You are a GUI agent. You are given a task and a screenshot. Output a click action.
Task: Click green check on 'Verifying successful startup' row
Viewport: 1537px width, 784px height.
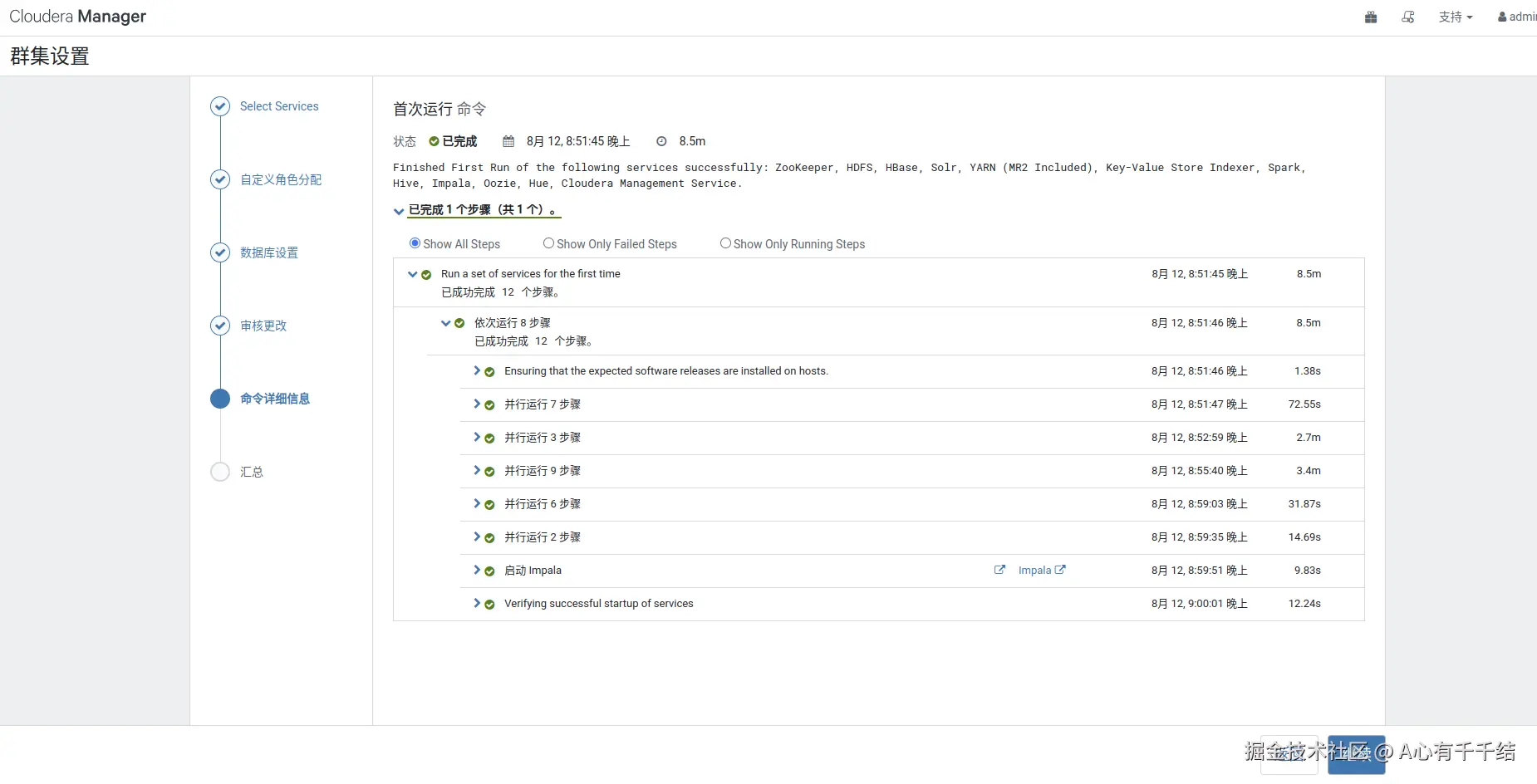(x=489, y=605)
